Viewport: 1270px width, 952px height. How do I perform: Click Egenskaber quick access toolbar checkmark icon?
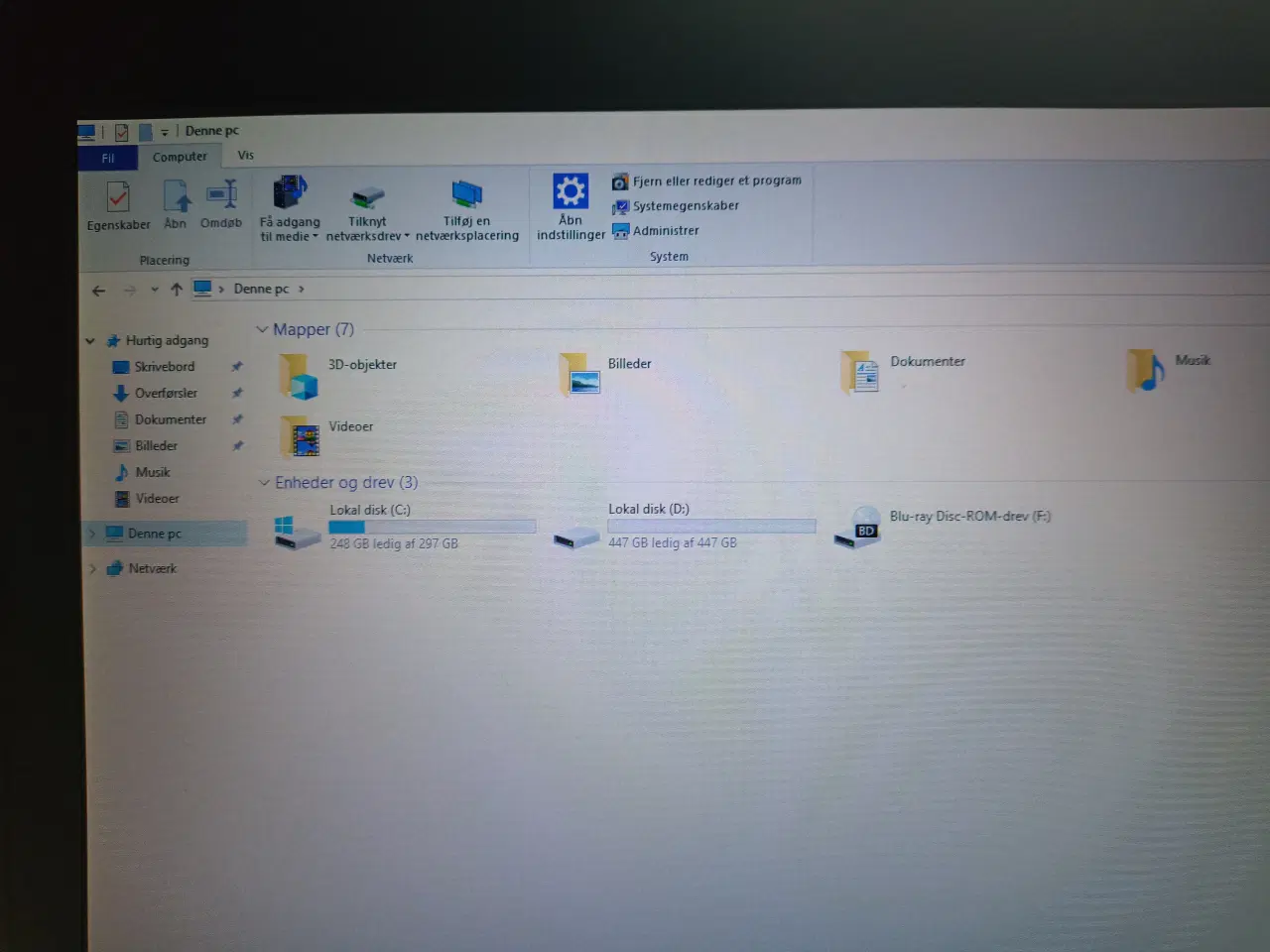pos(121,132)
